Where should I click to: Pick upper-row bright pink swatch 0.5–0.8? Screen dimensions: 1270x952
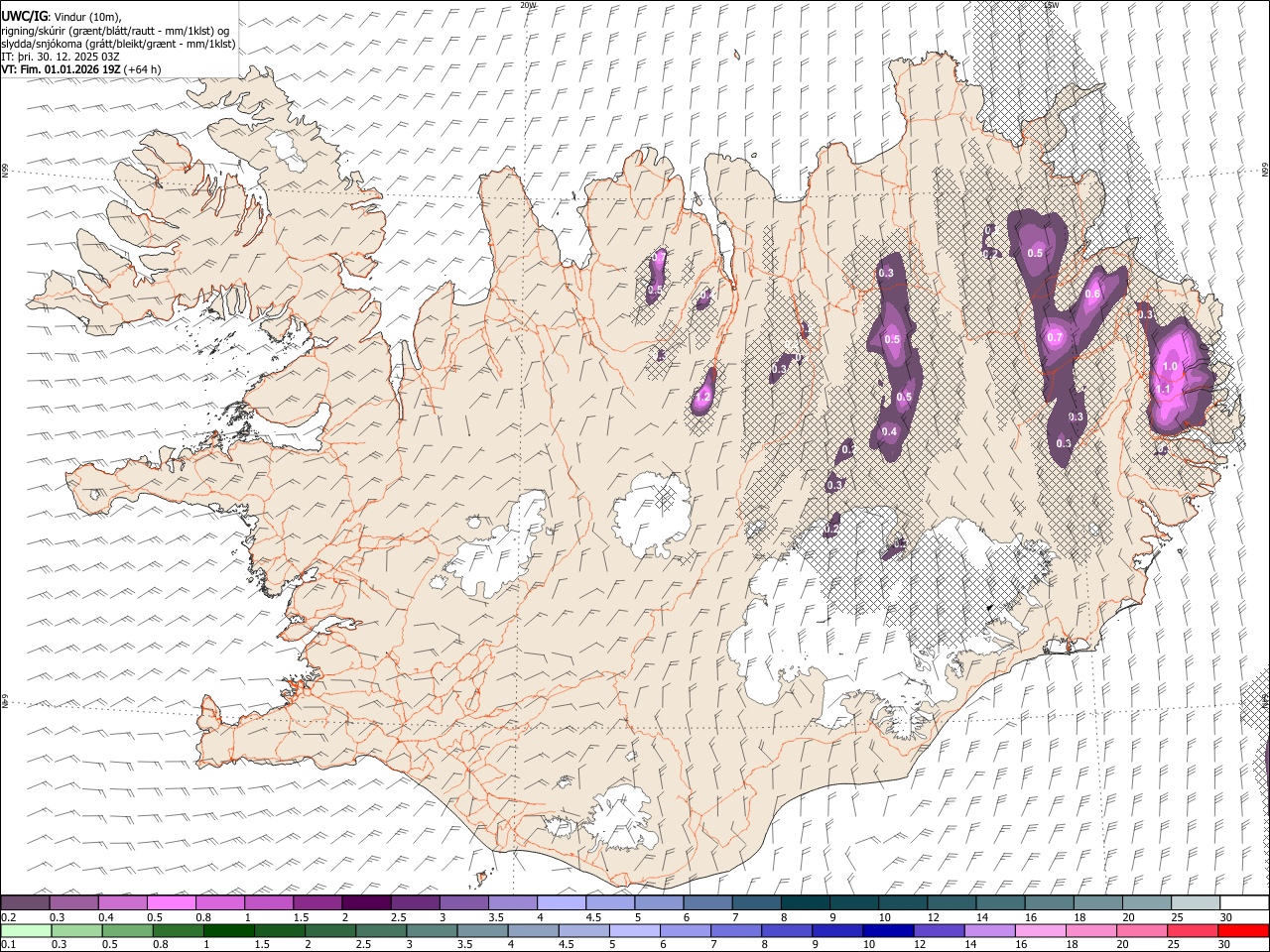tap(172, 902)
